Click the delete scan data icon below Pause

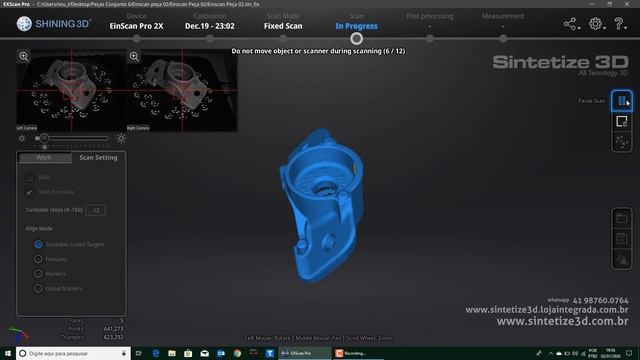[622, 121]
